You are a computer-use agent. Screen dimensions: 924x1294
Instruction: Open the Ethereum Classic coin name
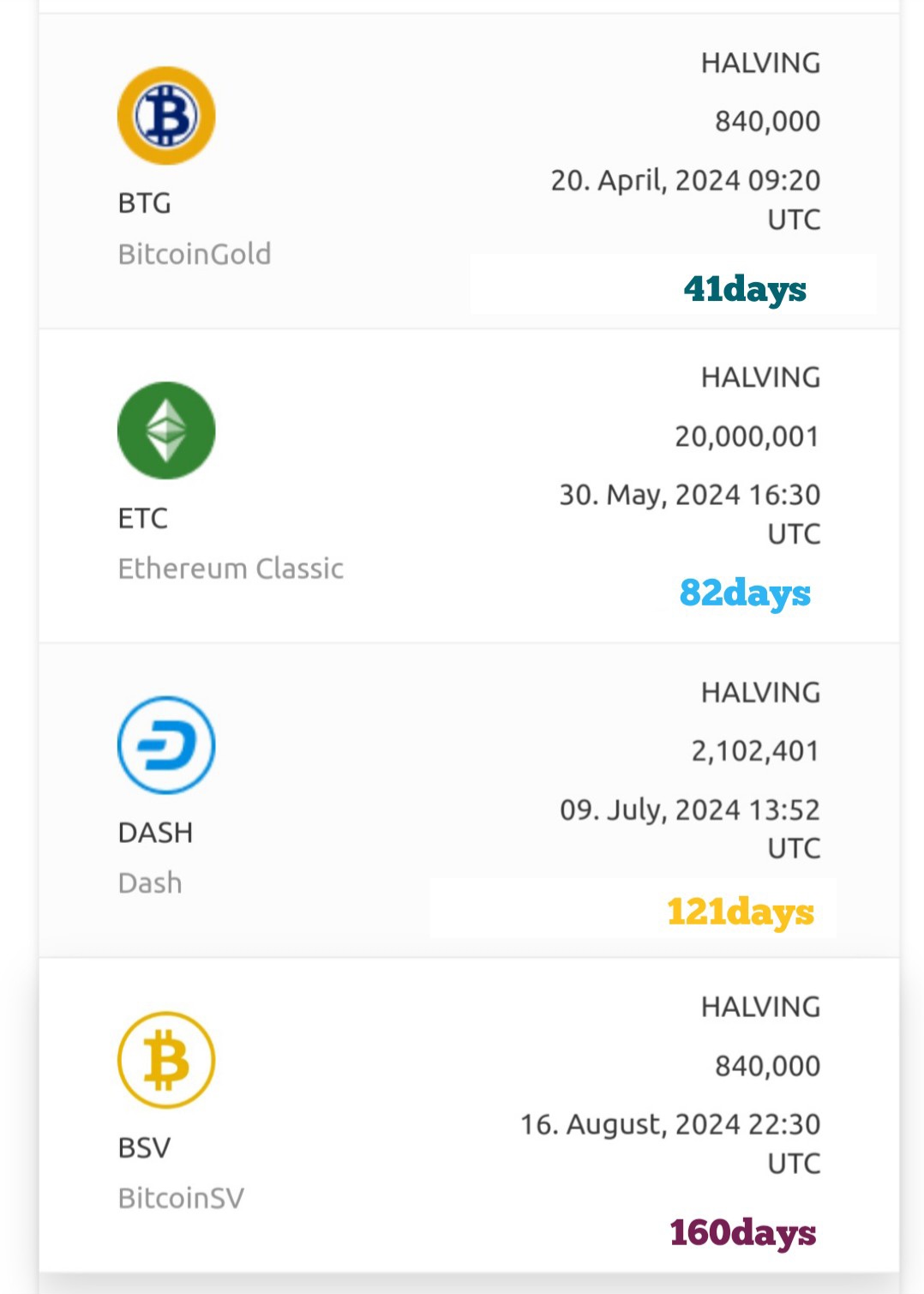pos(231,569)
